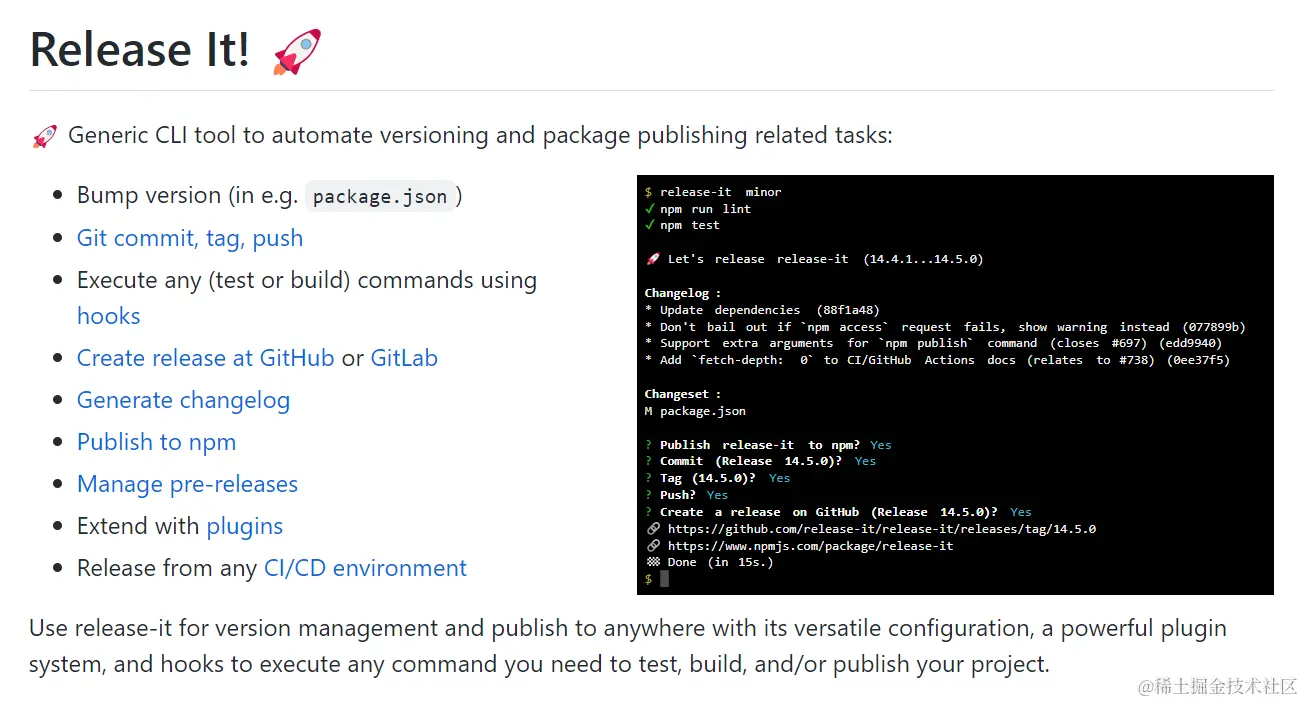1304x703 pixels.
Task: Click 'Create a release on GitHub' prompt line
Action: tap(838, 512)
